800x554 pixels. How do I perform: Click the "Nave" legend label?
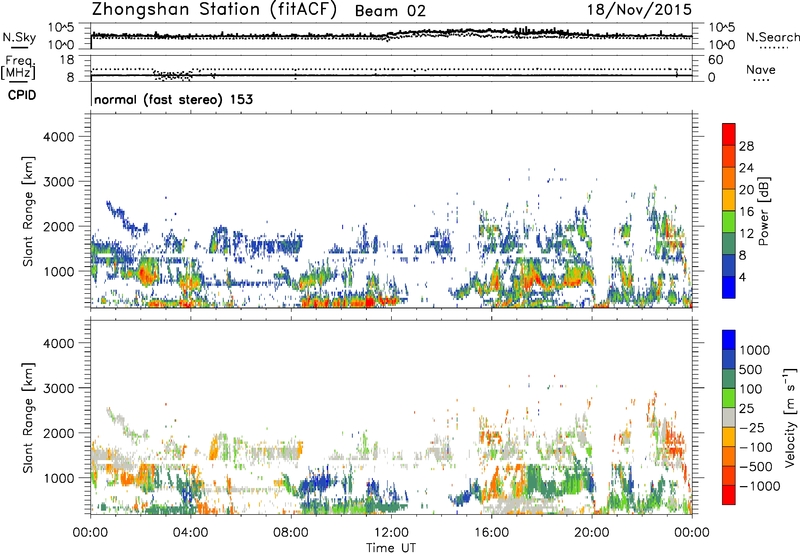pyautogui.click(x=761, y=69)
